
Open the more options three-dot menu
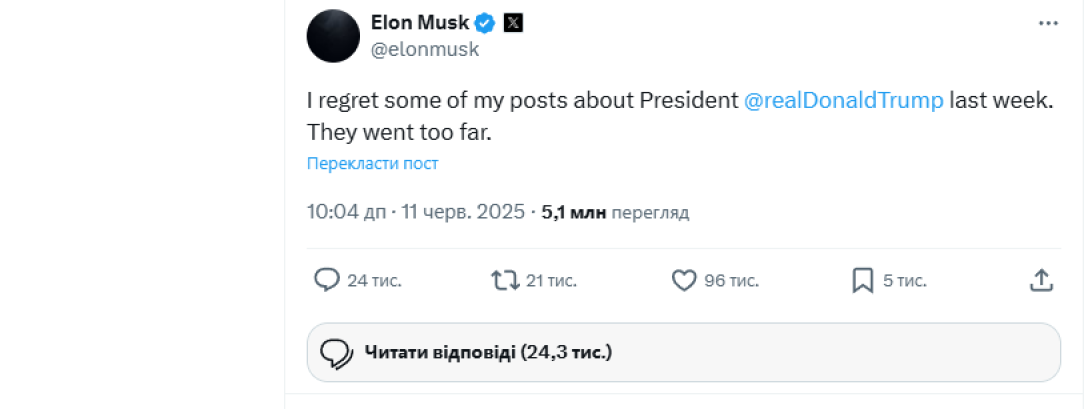[1047, 23]
